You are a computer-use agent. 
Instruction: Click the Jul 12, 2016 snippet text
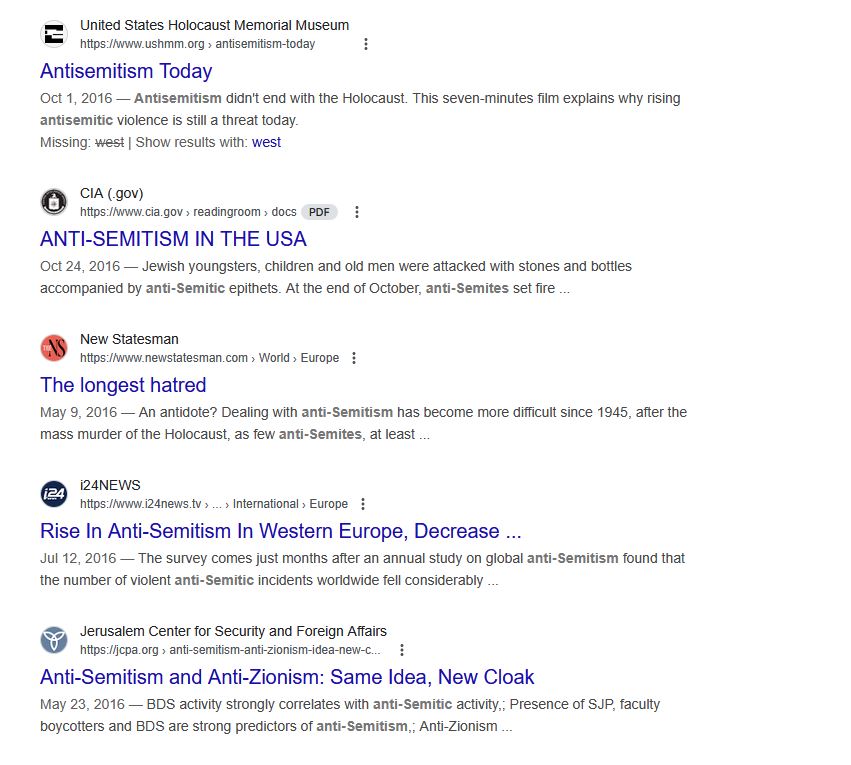point(362,569)
